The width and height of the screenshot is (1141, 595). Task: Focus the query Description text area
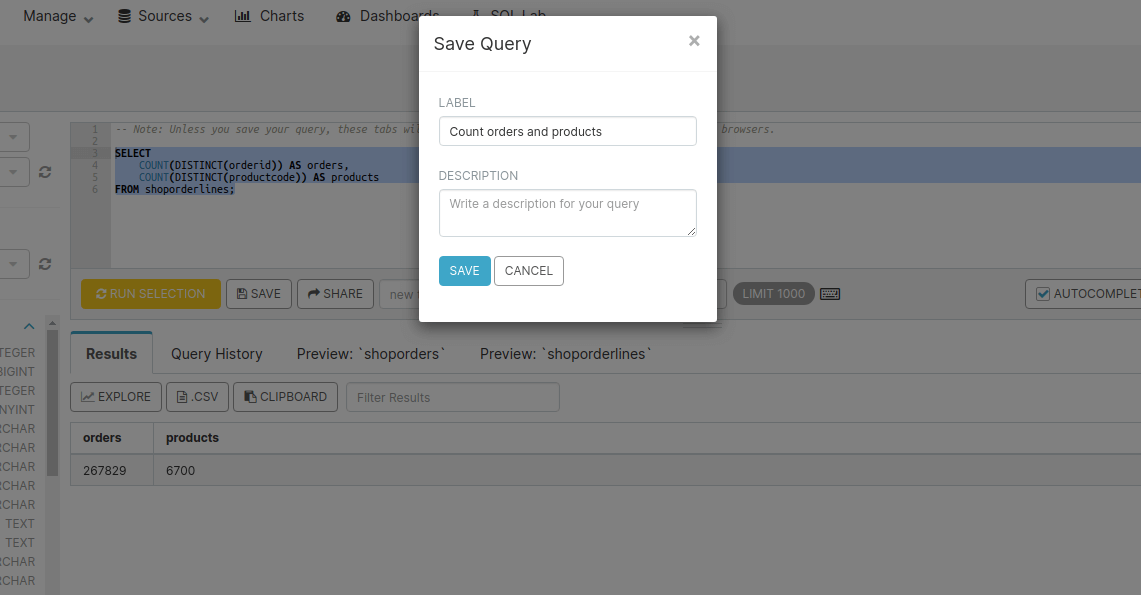567,213
